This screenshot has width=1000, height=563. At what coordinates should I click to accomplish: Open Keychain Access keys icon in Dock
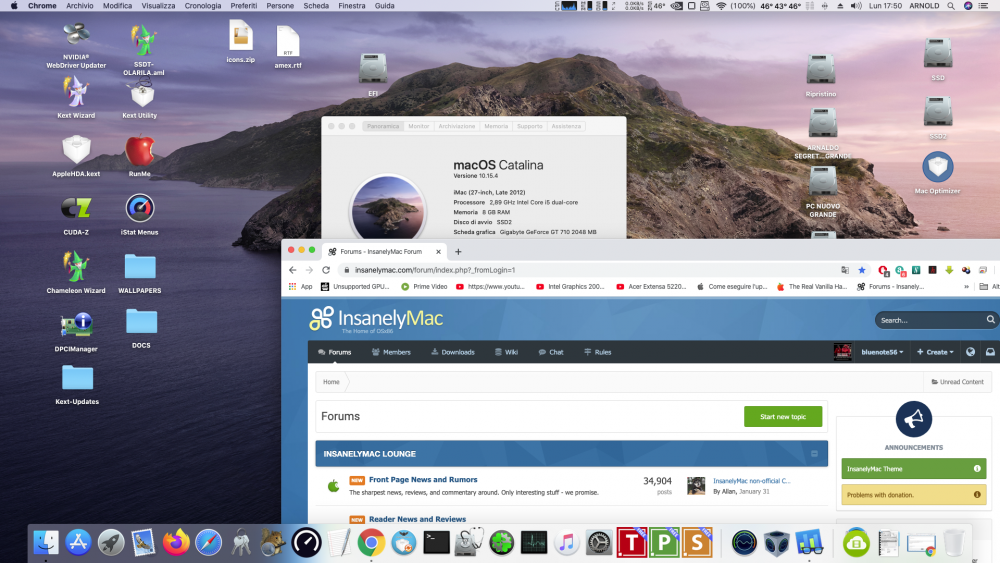[x=241, y=543]
